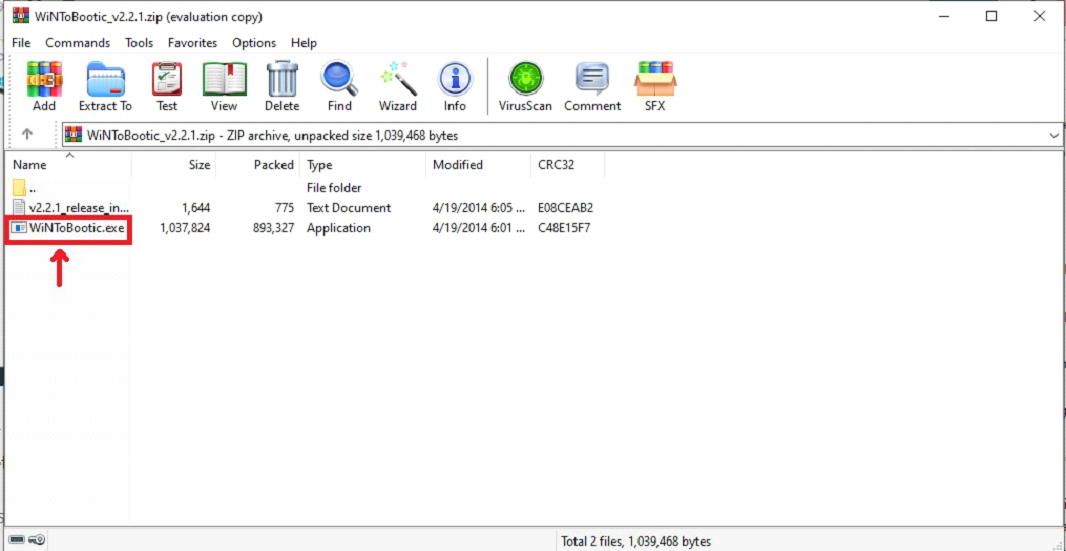Open the Favorites menu
The width and height of the screenshot is (1066, 551).
pyautogui.click(x=192, y=43)
